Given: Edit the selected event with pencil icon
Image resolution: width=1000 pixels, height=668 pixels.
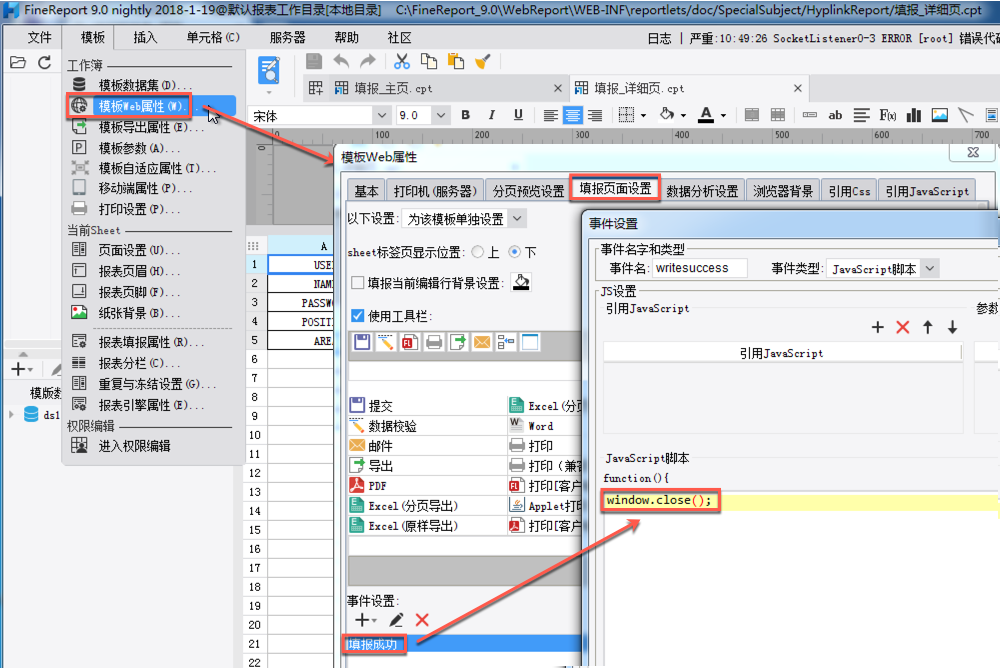Looking at the screenshot, I should coord(396,620).
